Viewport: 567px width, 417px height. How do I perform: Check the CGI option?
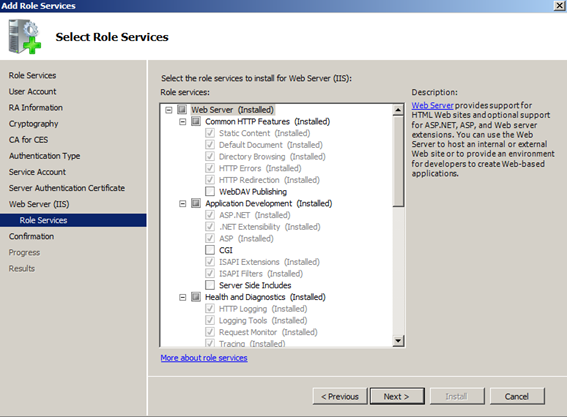coord(210,250)
